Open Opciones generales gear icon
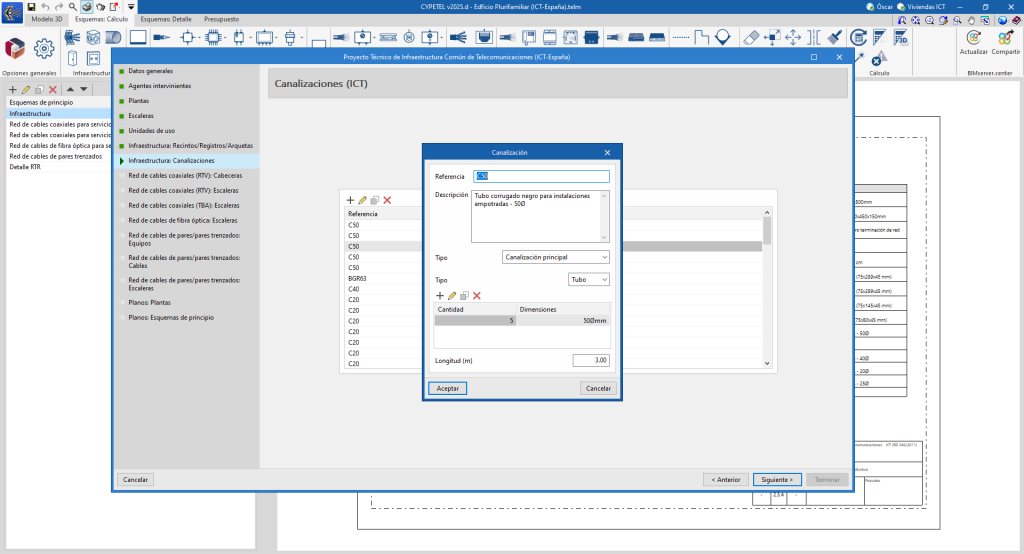The height and width of the screenshot is (554, 1024). coord(43,48)
